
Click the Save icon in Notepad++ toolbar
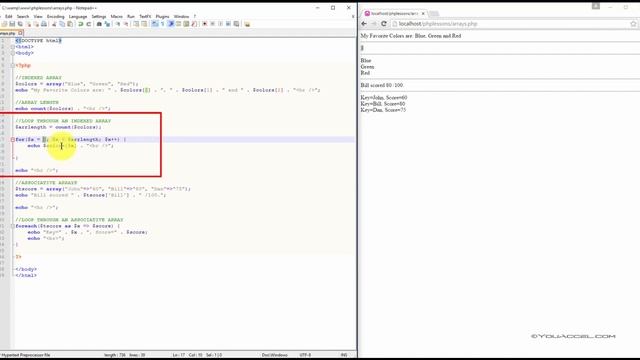[12, 24]
